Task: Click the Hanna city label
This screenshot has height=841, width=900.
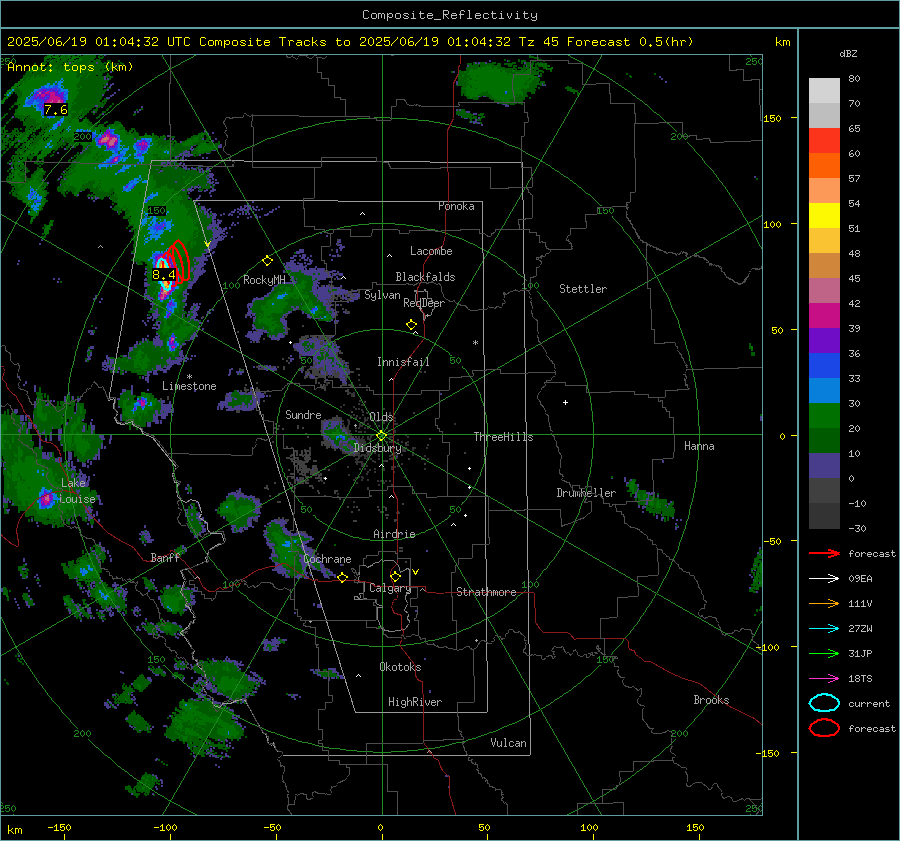Action: point(699,446)
